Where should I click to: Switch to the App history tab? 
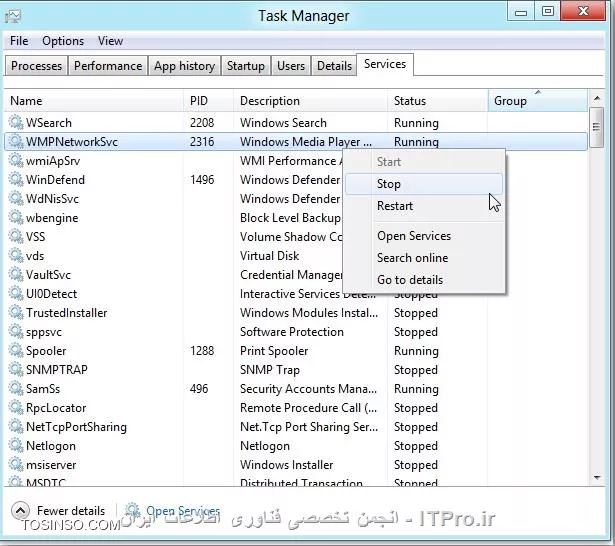click(x=184, y=66)
